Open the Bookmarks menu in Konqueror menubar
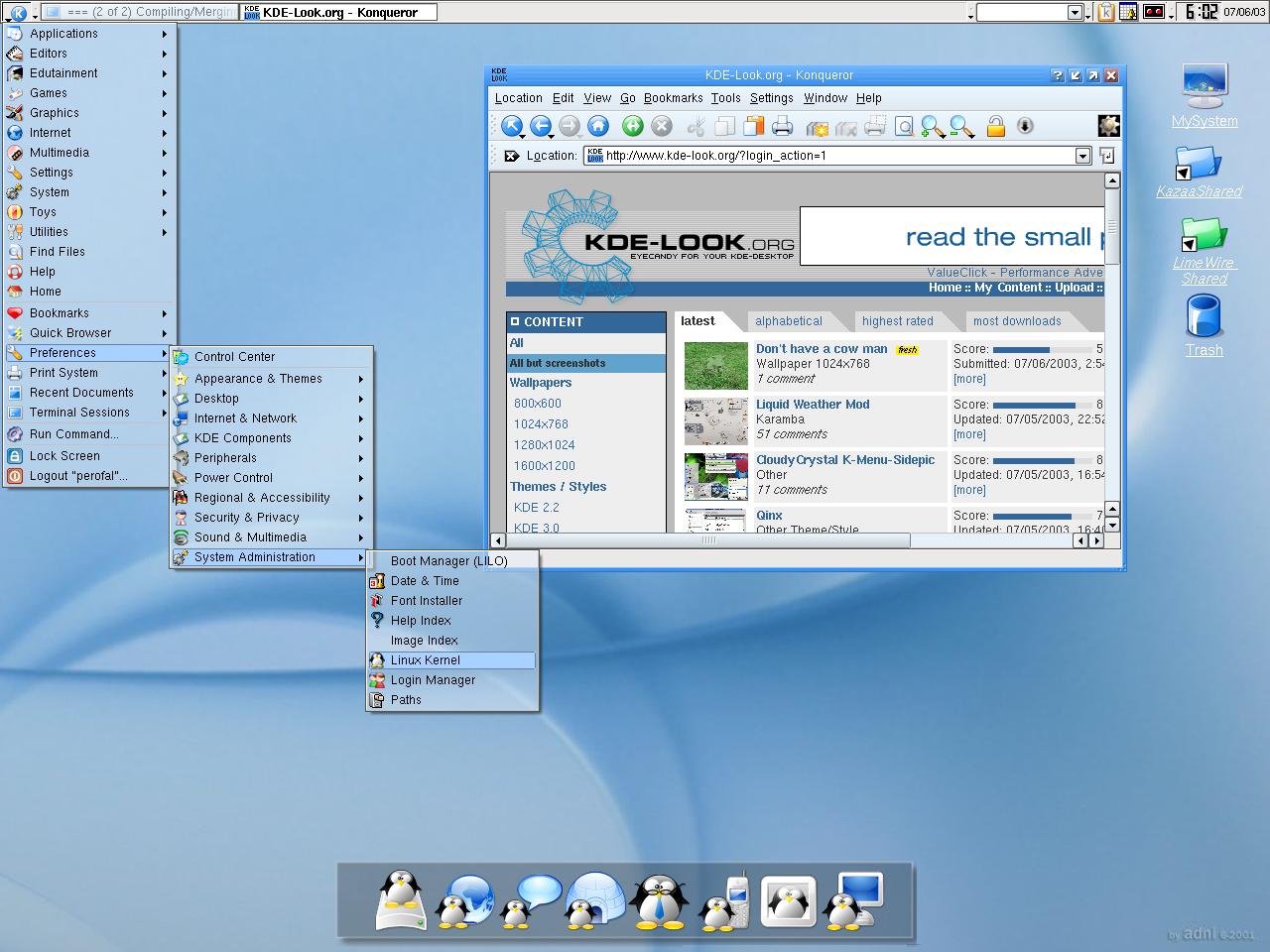This screenshot has height=952, width=1270. [673, 98]
